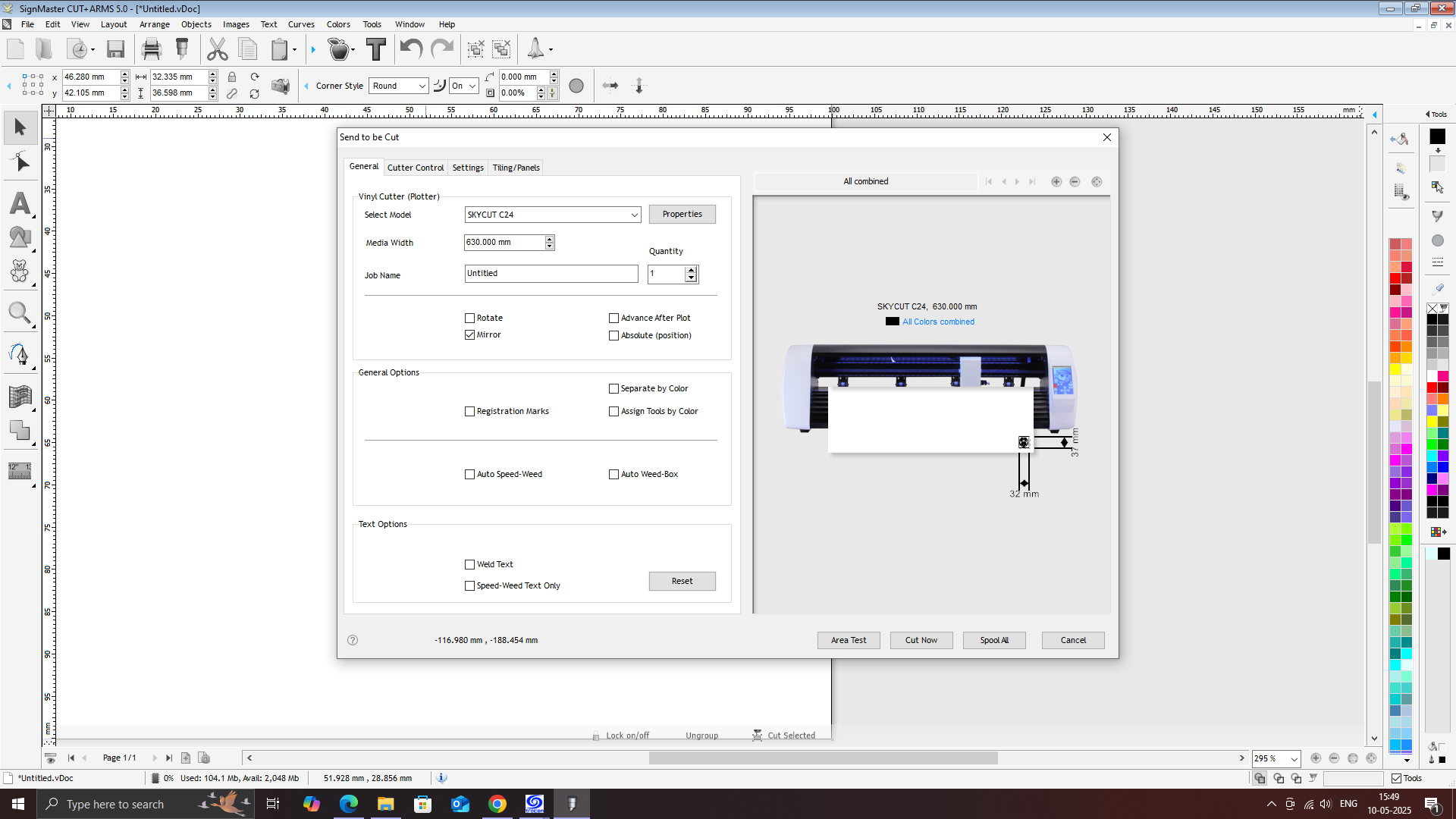This screenshot has width=1456, height=819.
Task: Open the Select Model dropdown
Action: [x=552, y=215]
